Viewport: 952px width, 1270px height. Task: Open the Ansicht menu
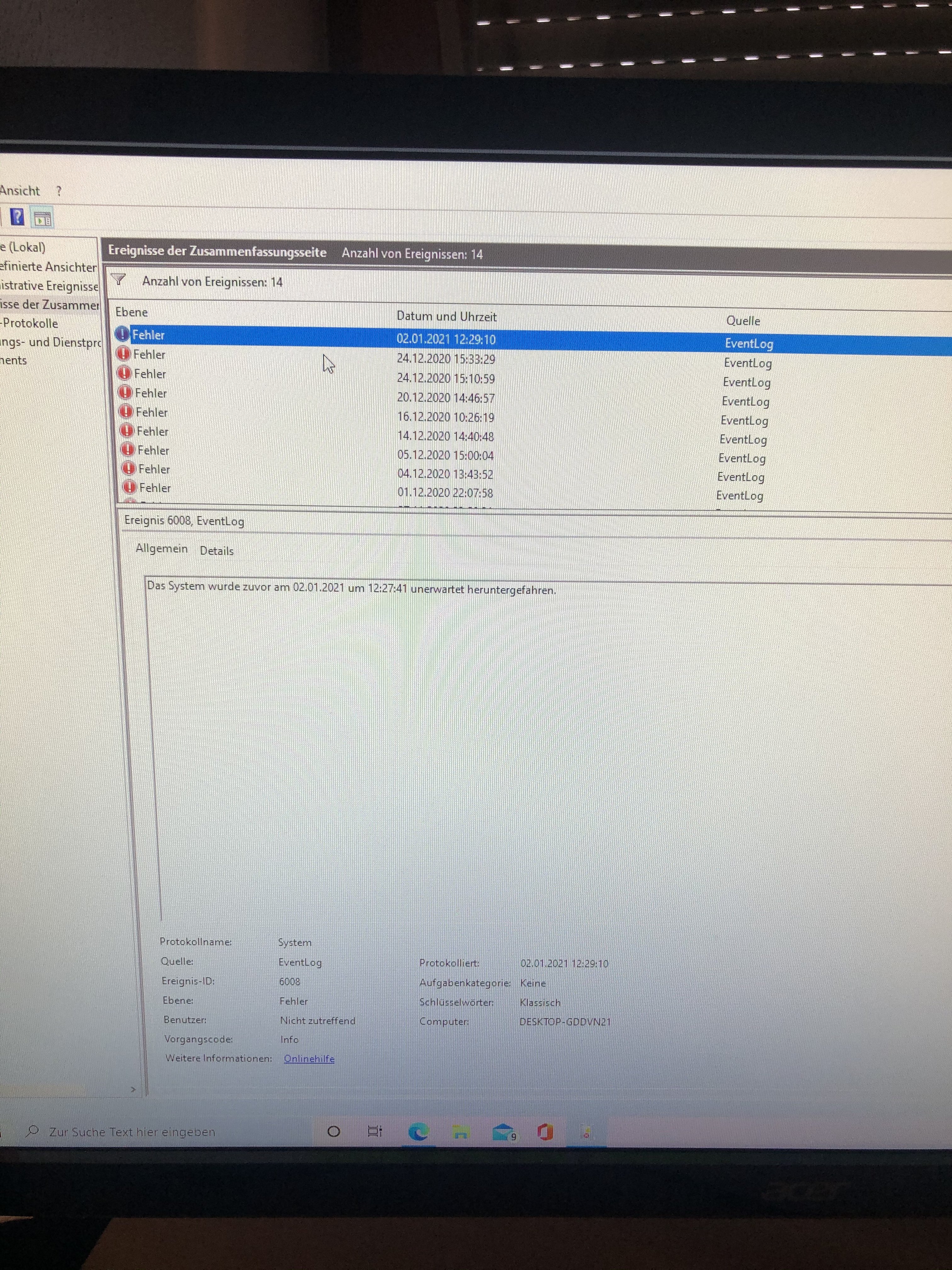pos(20,191)
